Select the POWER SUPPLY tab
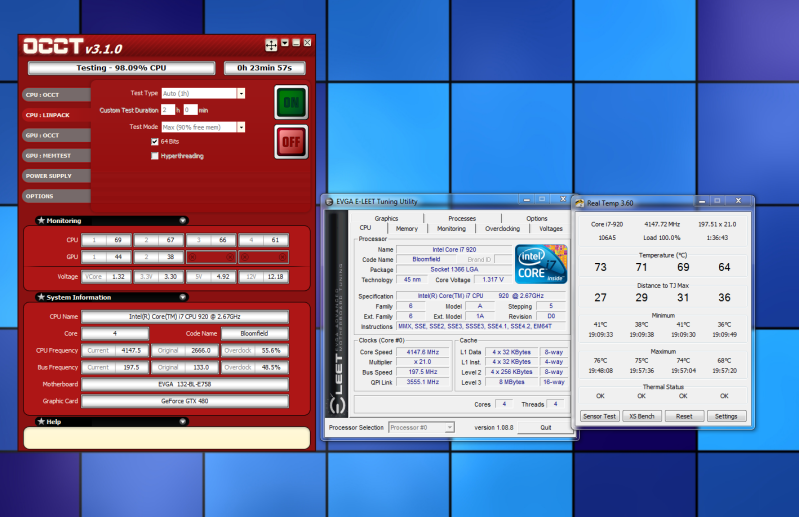This screenshot has width=799, height=517. point(56,176)
